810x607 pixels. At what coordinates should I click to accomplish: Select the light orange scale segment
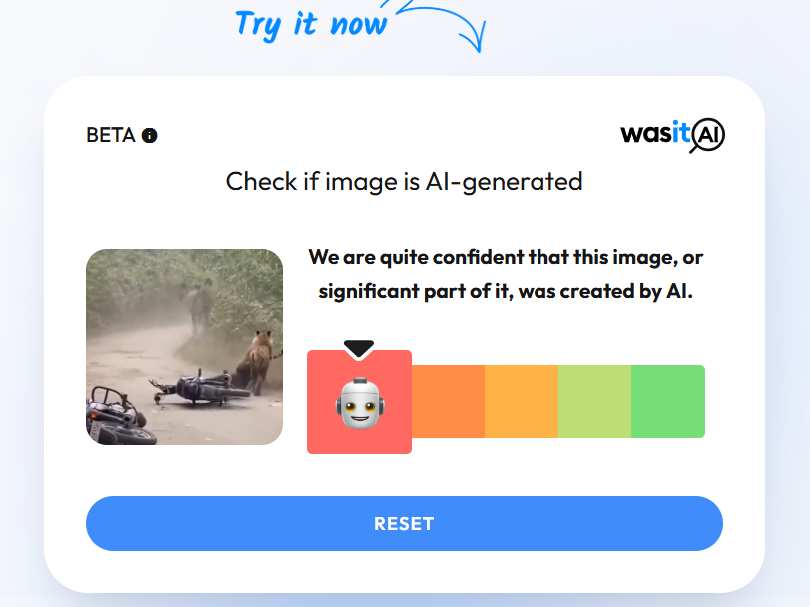click(x=521, y=401)
